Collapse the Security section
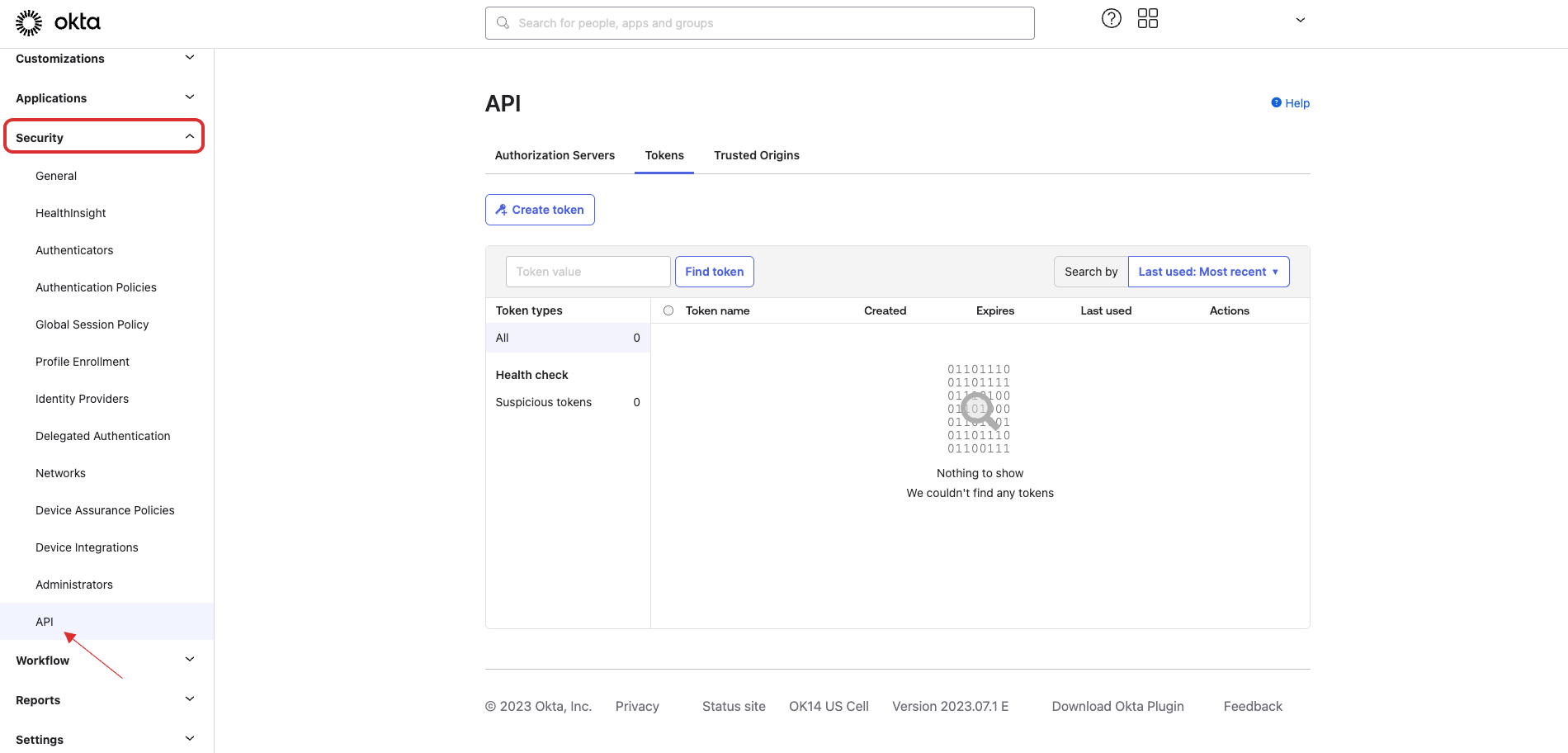Viewport: 1568px width, 753px height. coord(104,137)
